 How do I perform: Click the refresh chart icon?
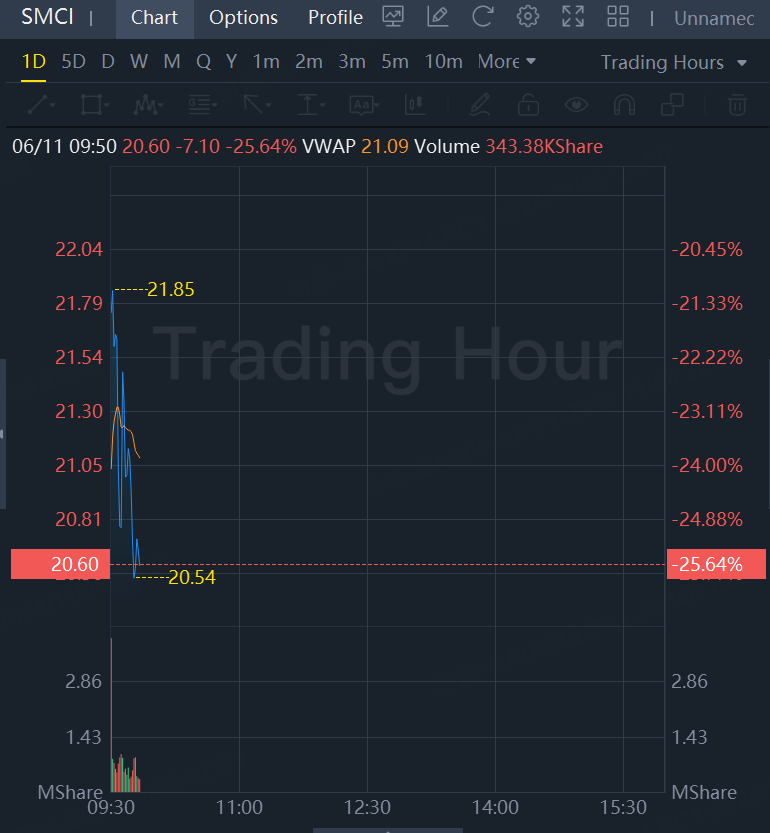[483, 17]
